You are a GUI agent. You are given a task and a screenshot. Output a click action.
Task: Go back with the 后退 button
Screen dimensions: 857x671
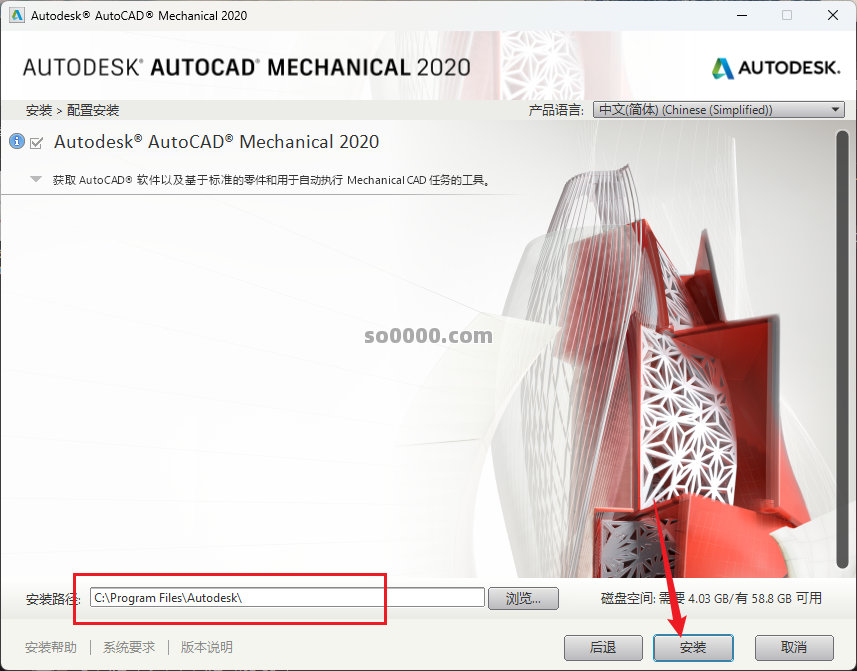603,647
